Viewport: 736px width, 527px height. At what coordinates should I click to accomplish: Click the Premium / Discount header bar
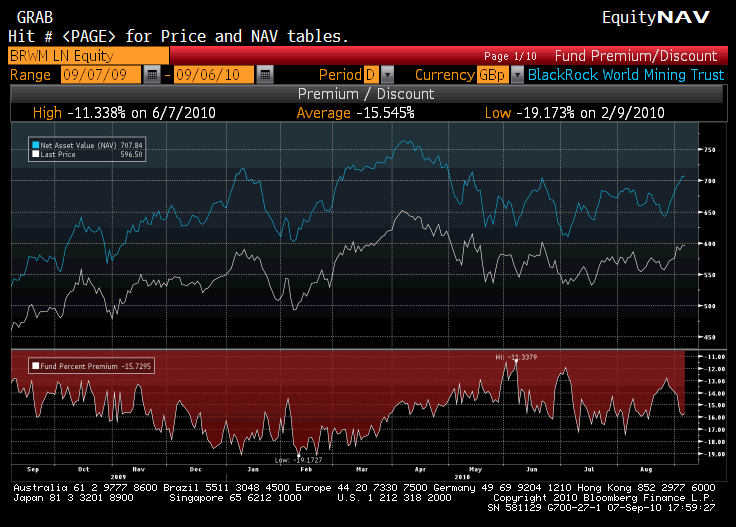click(366, 94)
